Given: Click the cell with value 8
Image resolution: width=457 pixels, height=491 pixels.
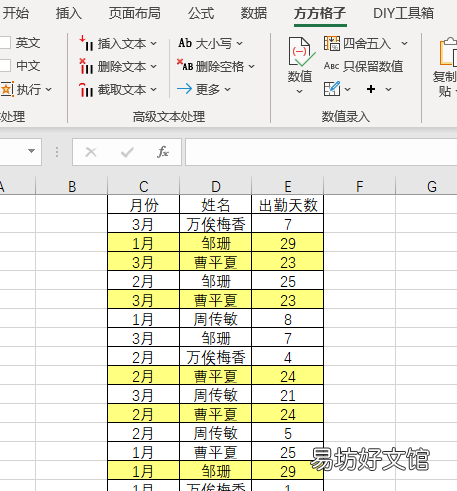Looking at the screenshot, I should coord(288,319).
